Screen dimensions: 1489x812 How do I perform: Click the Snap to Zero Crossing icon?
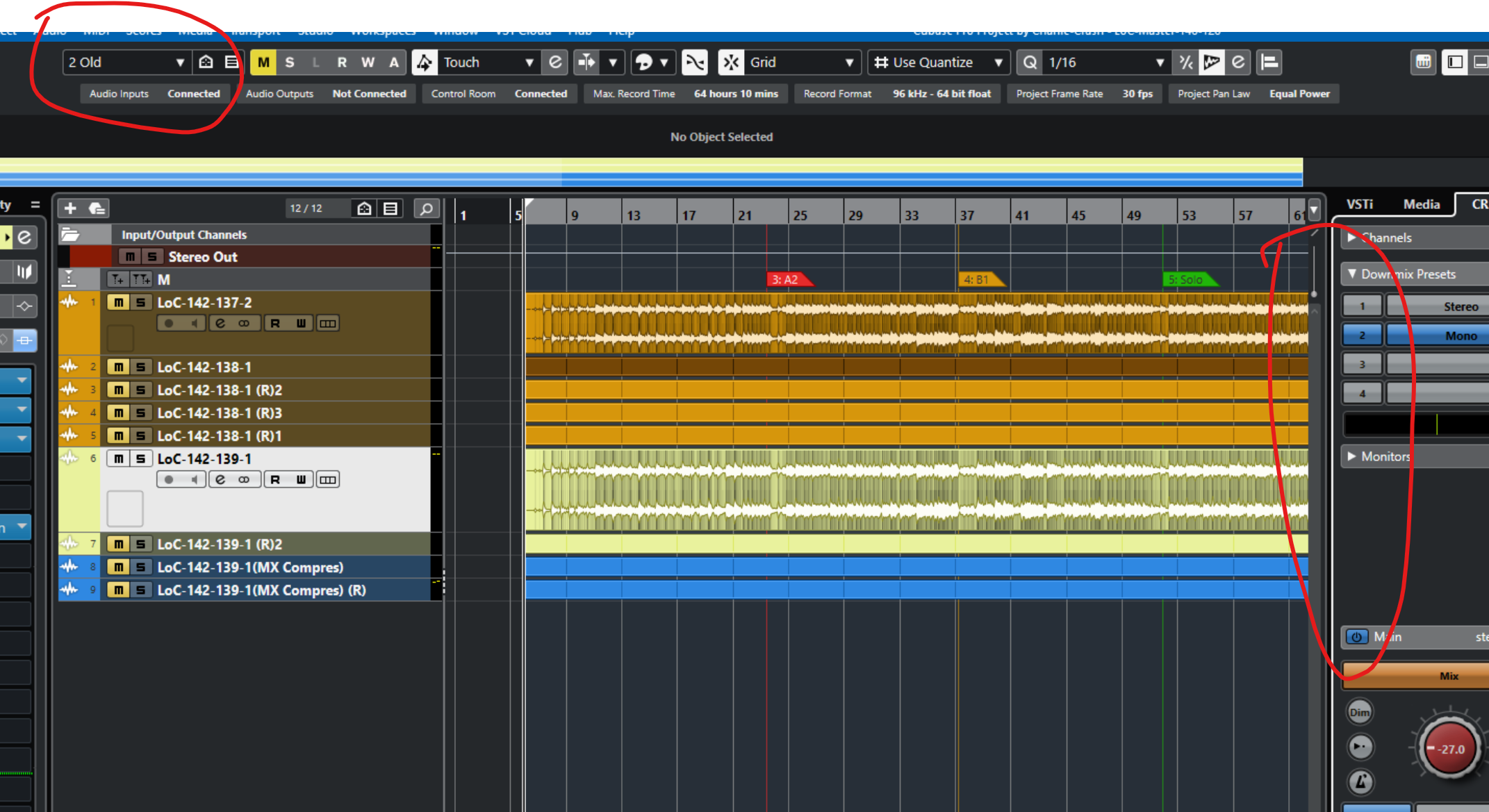(x=694, y=63)
